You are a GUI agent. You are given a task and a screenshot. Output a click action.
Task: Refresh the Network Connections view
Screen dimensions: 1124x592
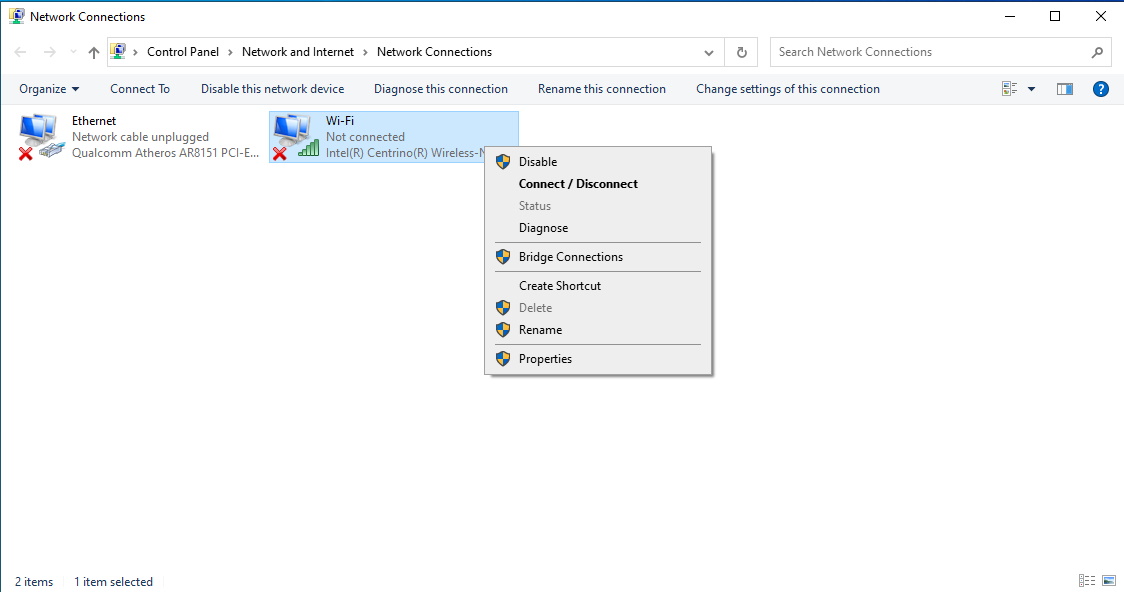[x=740, y=51]
